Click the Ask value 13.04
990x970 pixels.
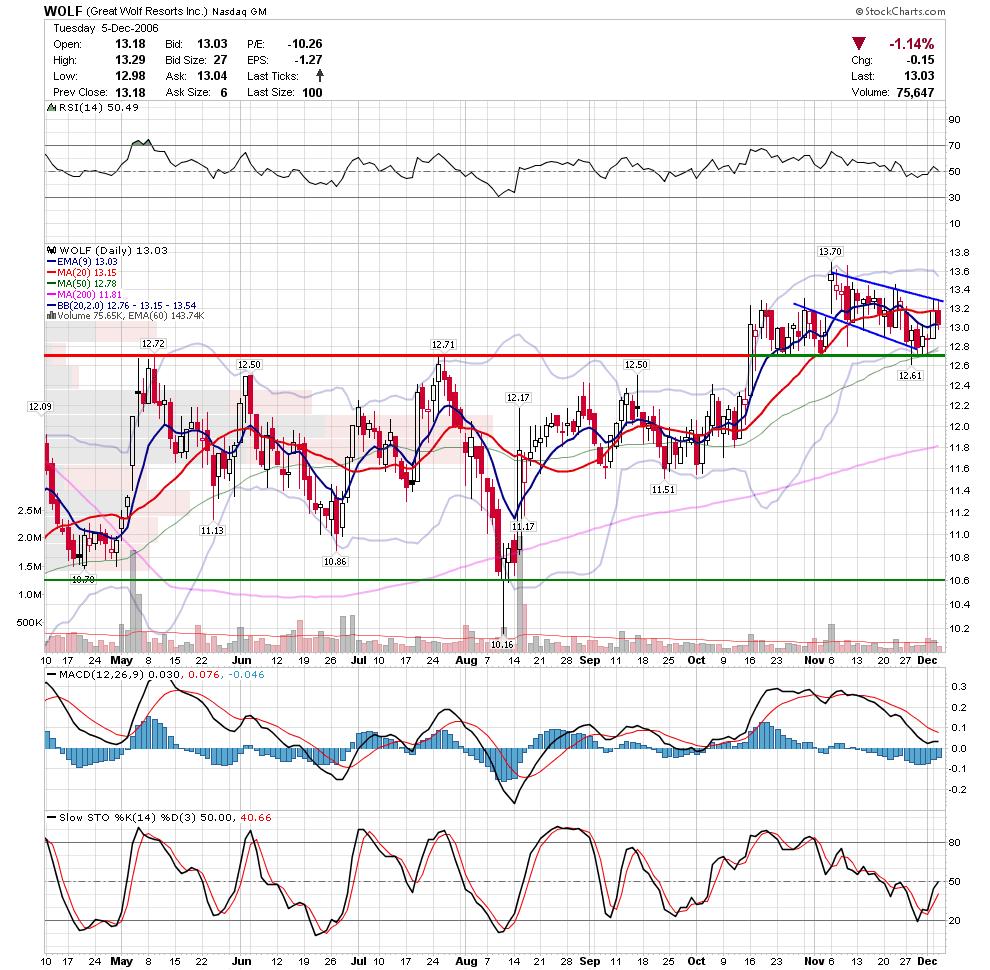point(212,76)
